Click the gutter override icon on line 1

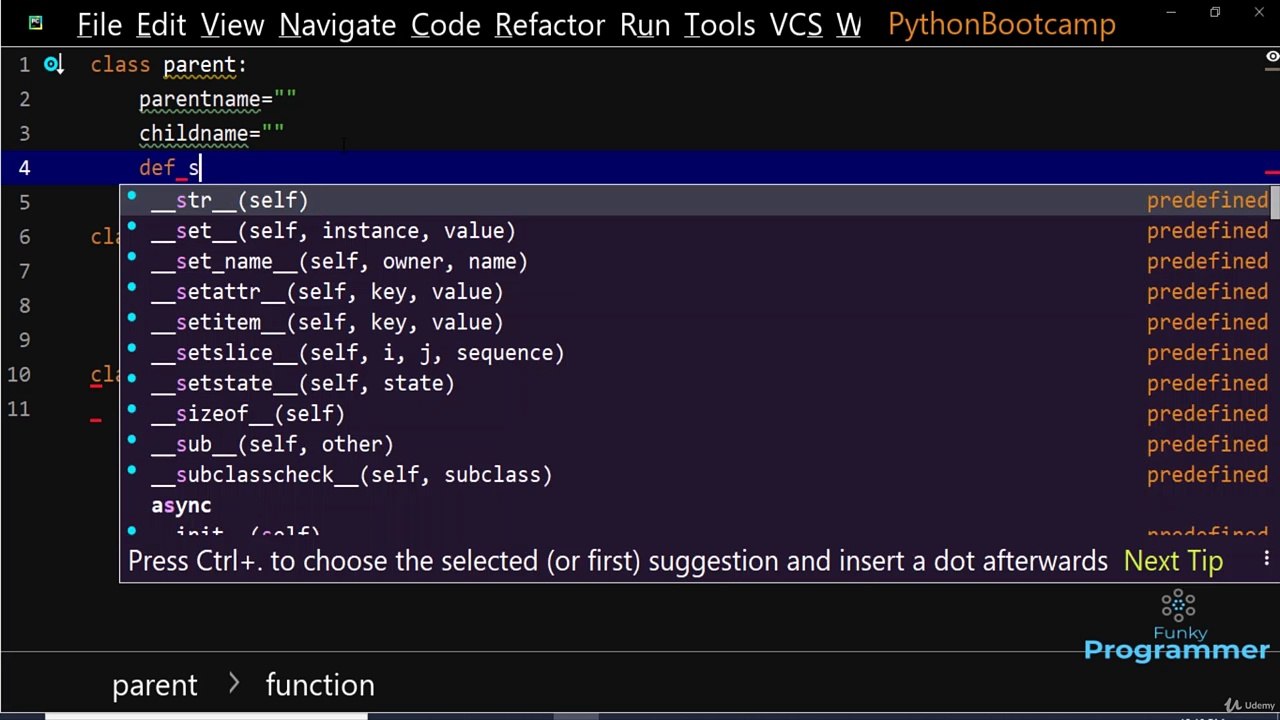click(x=53, y=65)
